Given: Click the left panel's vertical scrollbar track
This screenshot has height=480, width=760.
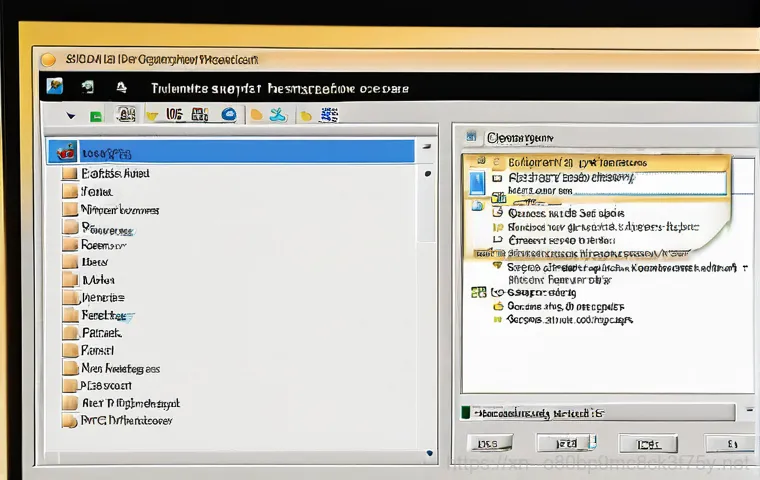Looking at the screenshot, I should coord(427,300).
